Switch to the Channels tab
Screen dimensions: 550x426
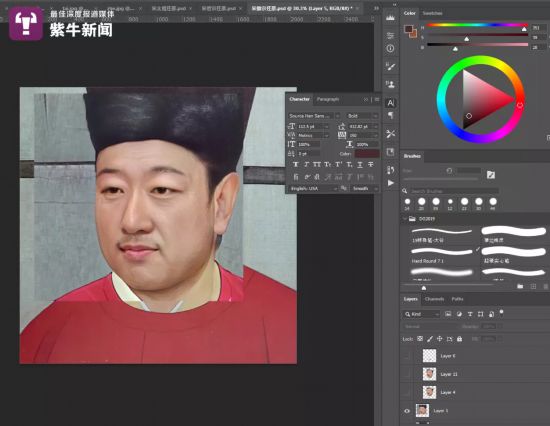point(434,299)
